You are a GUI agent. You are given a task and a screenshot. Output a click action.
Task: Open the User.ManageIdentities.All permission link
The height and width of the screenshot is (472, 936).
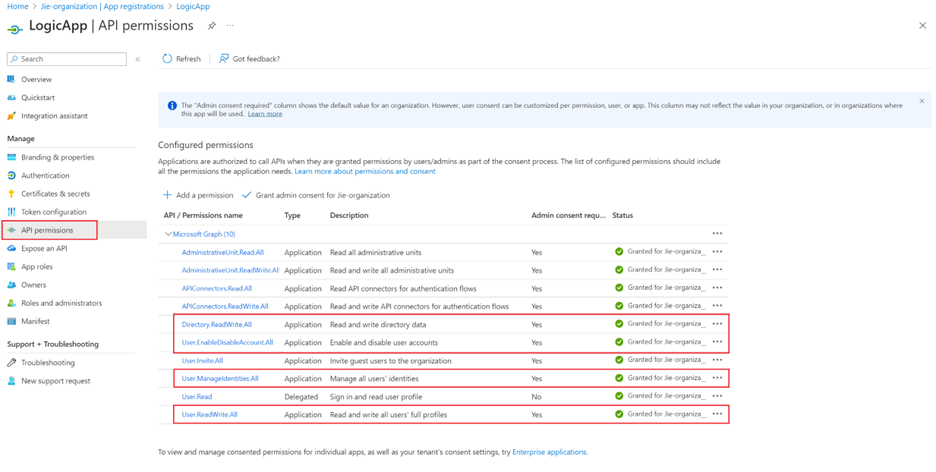click(x=220, y=378)
